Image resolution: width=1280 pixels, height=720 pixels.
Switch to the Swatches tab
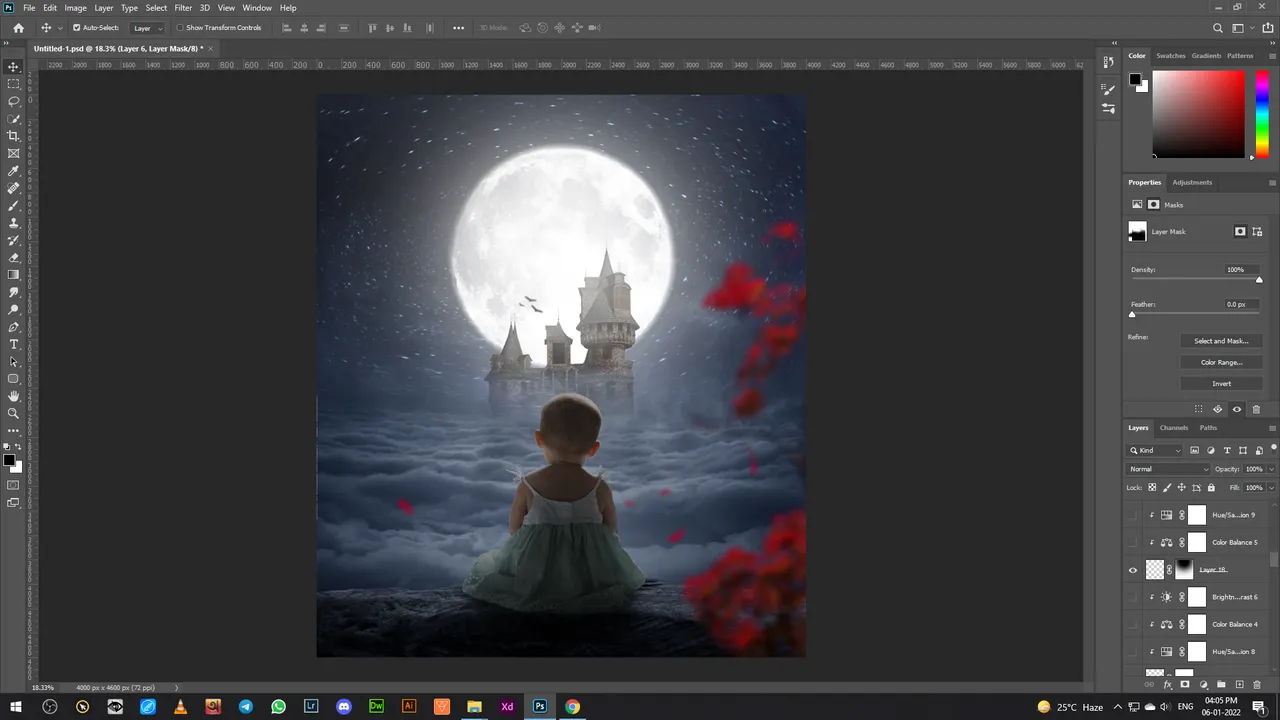1171,56
